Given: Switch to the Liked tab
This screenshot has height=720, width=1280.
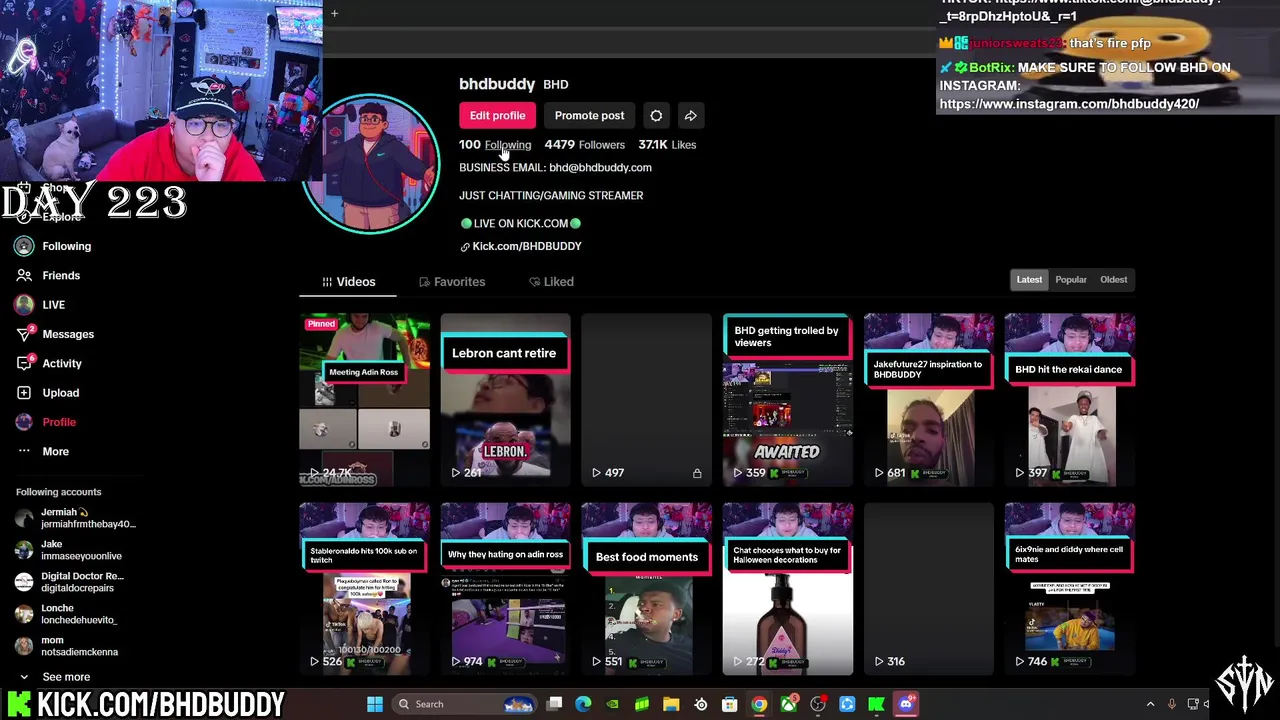Looking at the screenshot, I should pos(551,282).
